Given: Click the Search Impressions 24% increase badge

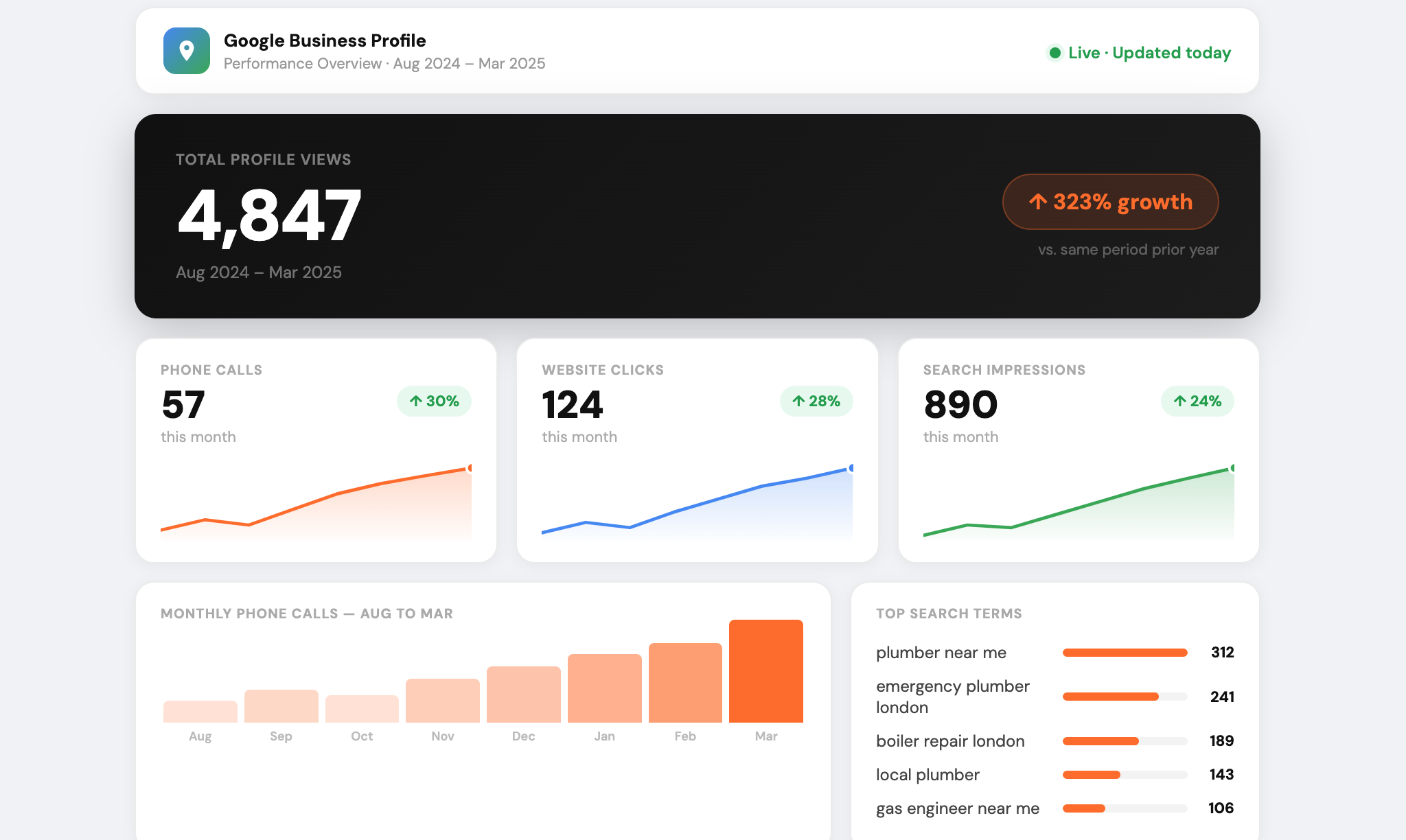Looking at the screenshot, I should pos(1197,401).
